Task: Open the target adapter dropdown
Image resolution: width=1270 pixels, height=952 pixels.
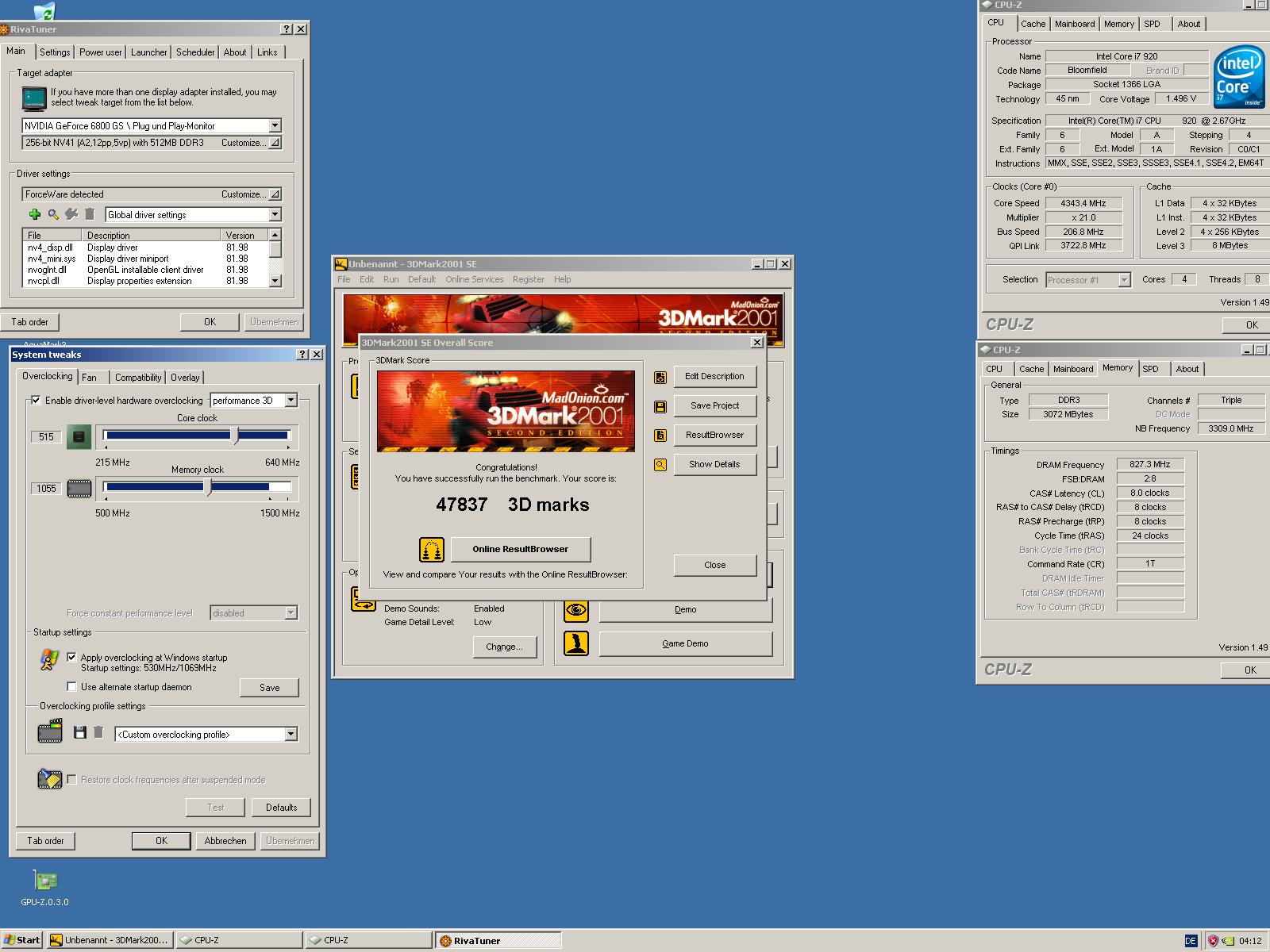Action: [275, 125]
